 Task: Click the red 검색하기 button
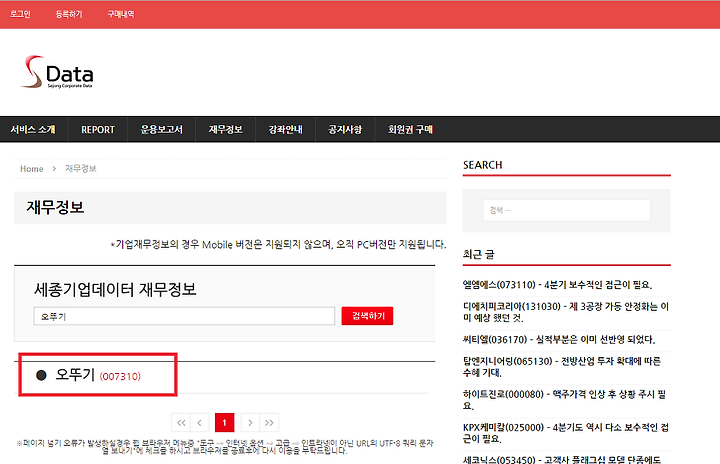pyautogui.click(x=367, y=316)
